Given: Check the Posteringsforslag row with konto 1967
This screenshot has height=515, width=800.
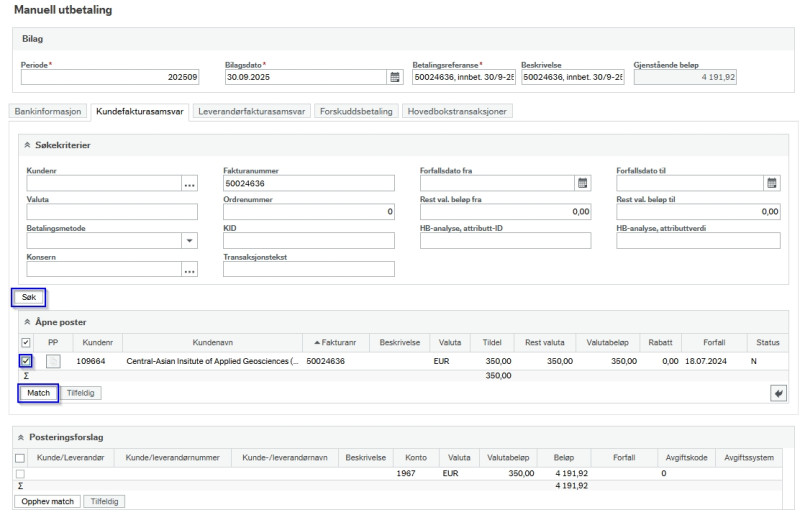Looking at the screenshot, I should [x=20, y=474].
